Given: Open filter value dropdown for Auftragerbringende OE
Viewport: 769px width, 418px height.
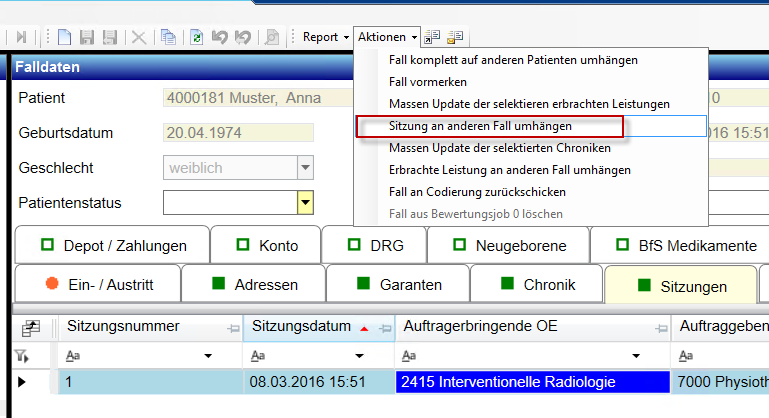Looking at the screenshot, I should [636, 356].
